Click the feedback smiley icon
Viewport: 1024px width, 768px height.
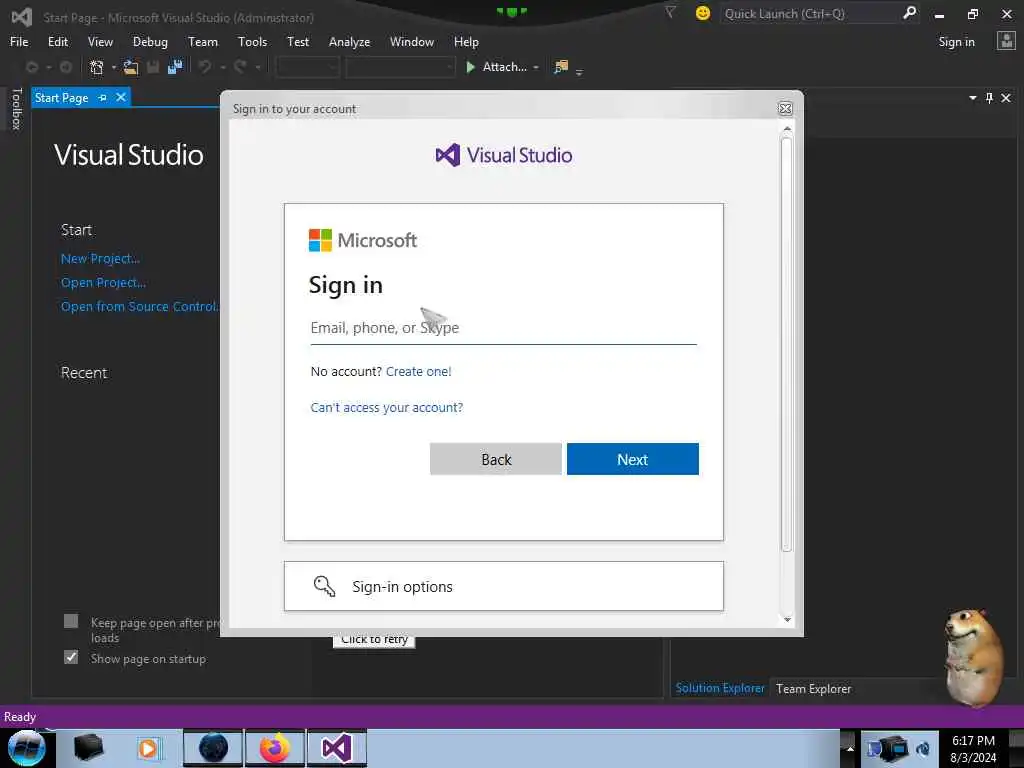[703, 13]
